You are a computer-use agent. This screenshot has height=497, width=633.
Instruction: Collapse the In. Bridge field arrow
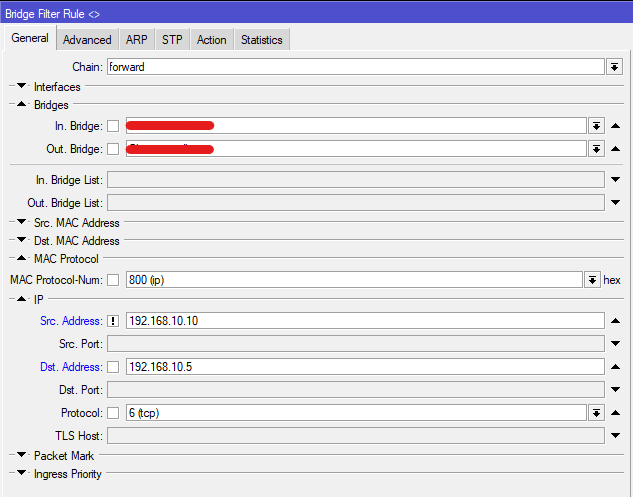[616, 126]
